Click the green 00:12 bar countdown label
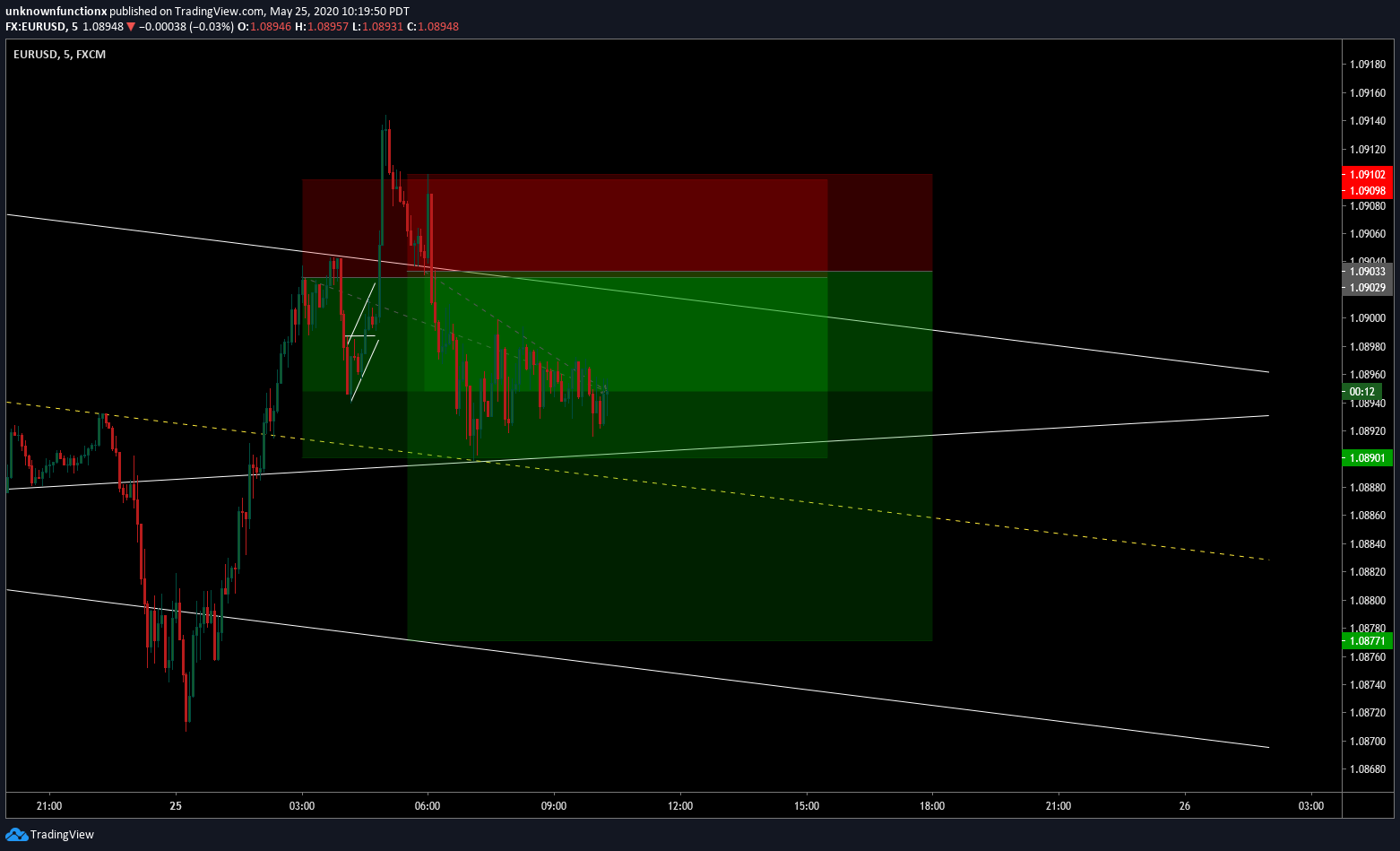1400x851 pixels. point(1361,392)
